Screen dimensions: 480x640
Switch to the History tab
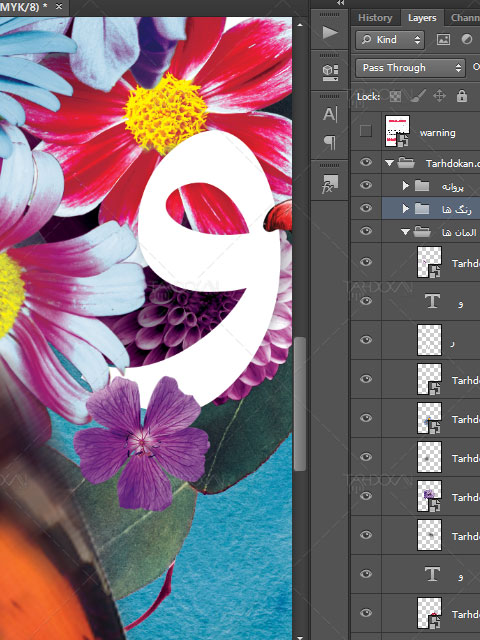point(375,18)
